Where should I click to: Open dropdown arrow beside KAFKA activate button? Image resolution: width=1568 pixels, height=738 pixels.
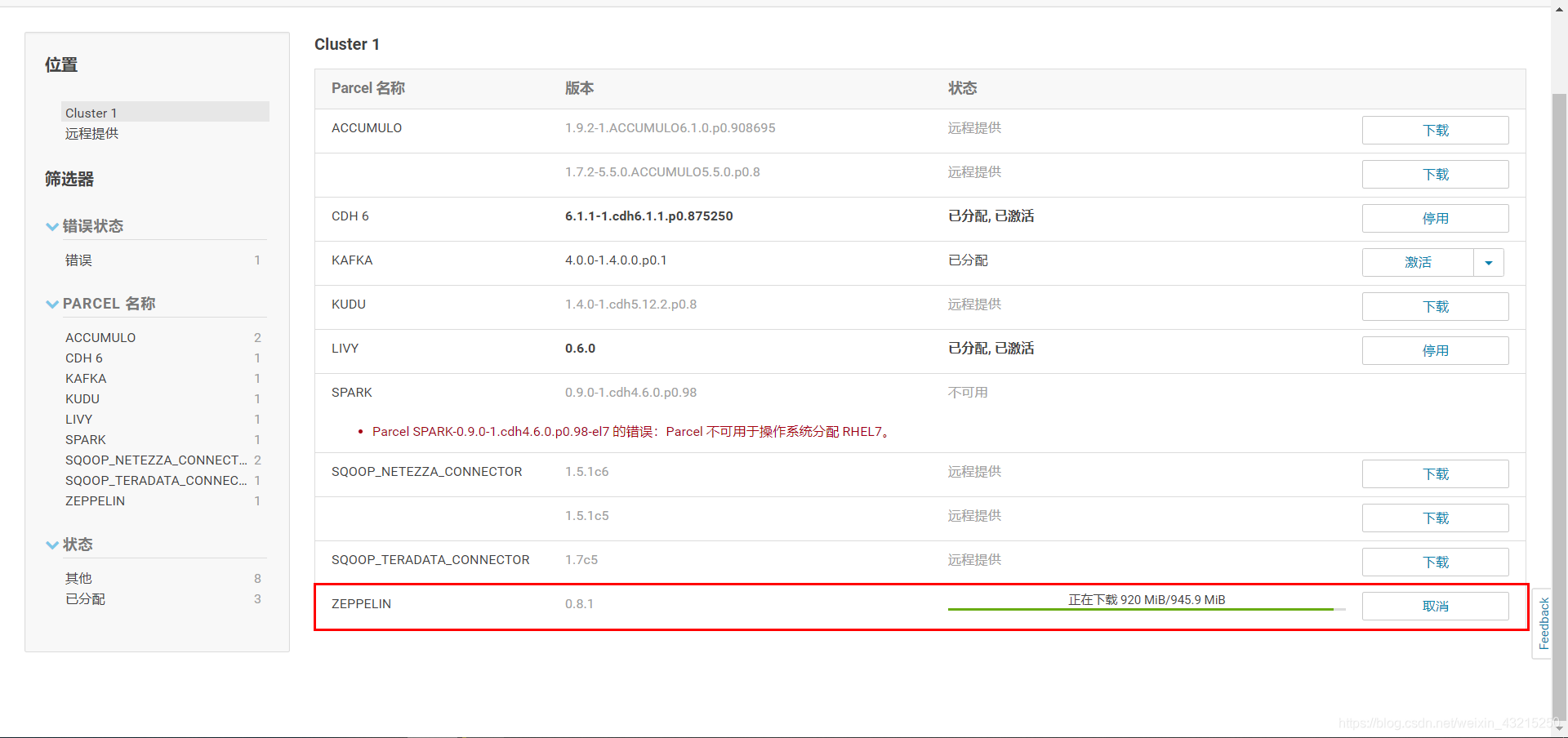pos(1489,263)
